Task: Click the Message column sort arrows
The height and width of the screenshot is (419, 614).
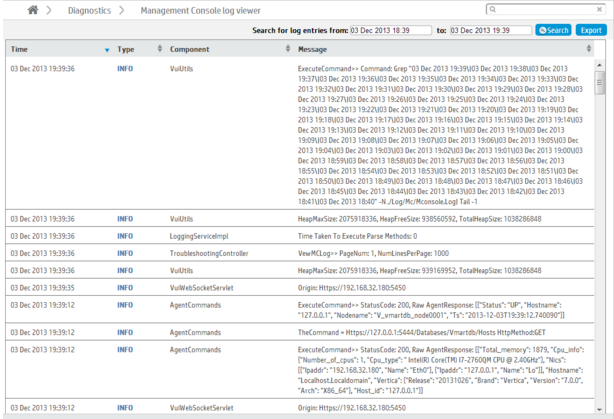Action: pyautogui.click(x=589, y=49)
